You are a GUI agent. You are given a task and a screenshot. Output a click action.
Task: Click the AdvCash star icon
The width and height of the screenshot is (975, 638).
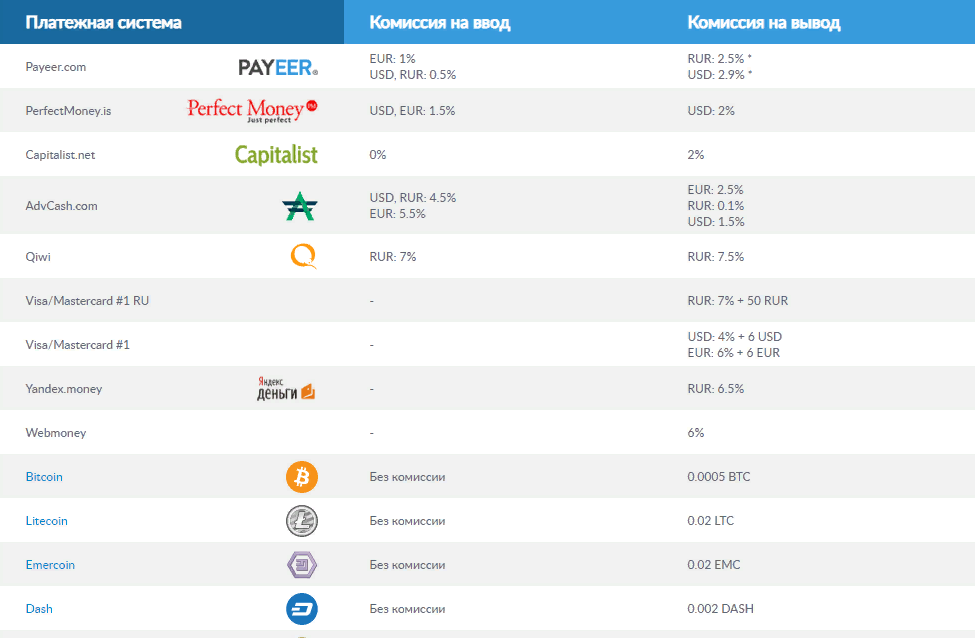[x=300, y=206]
